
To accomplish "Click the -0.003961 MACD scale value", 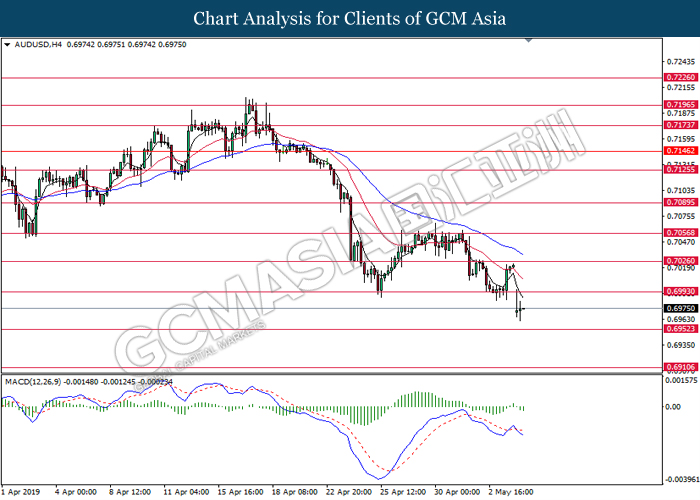I will coord(681,479).
